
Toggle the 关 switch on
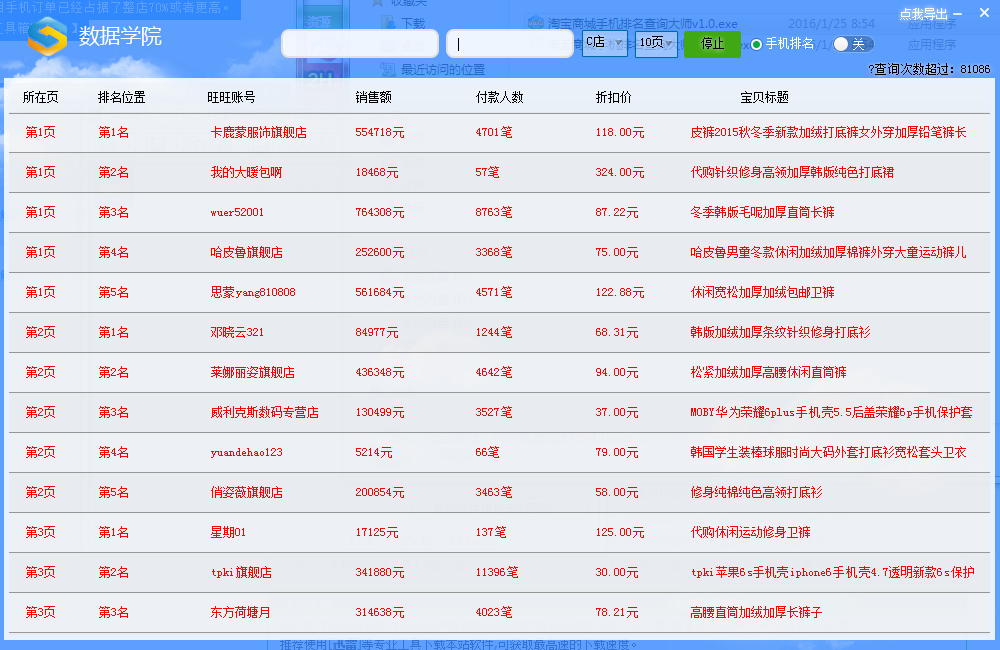click(x=852, y=44)
